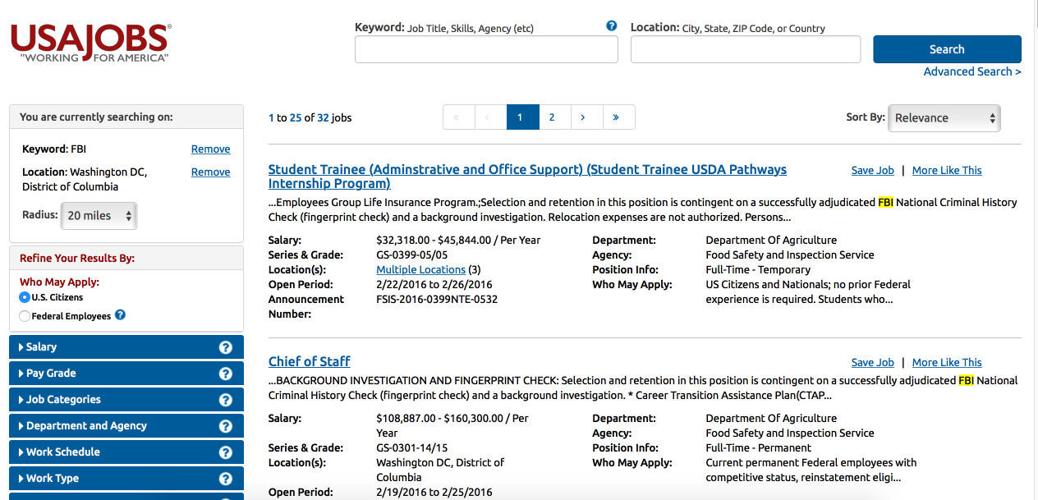This screenshot has width=1038, height=500.
Task: Open the Sort By Relevance dropdown
Action: (944, 118)
